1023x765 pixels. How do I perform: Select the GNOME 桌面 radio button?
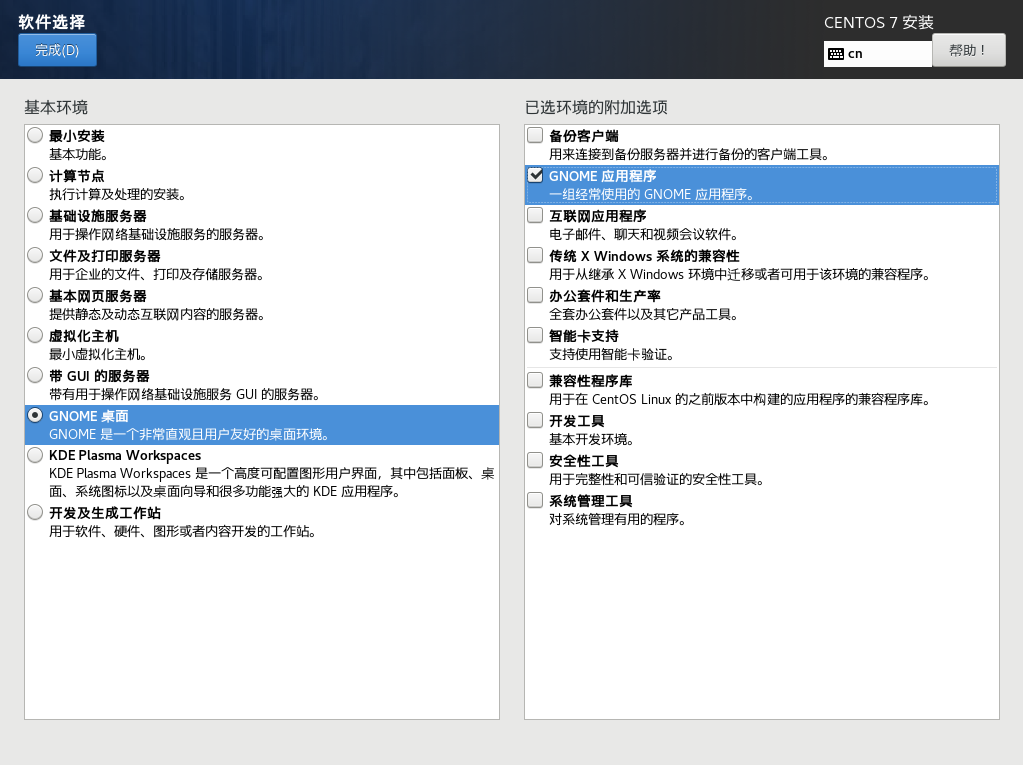click(35, 415)
